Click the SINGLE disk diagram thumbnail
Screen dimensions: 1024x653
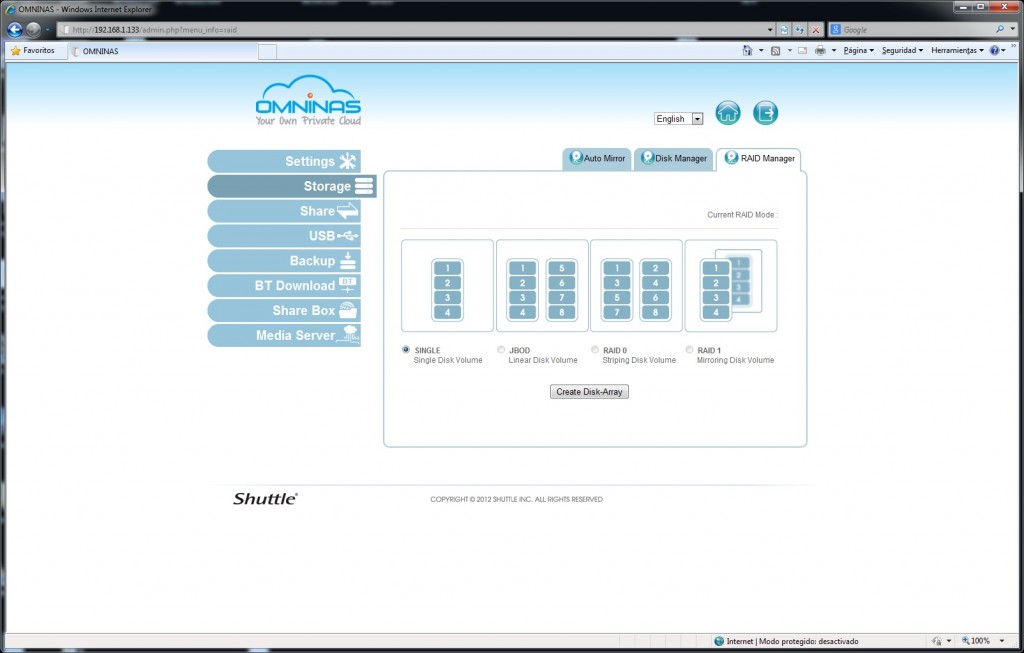[447, 286]
